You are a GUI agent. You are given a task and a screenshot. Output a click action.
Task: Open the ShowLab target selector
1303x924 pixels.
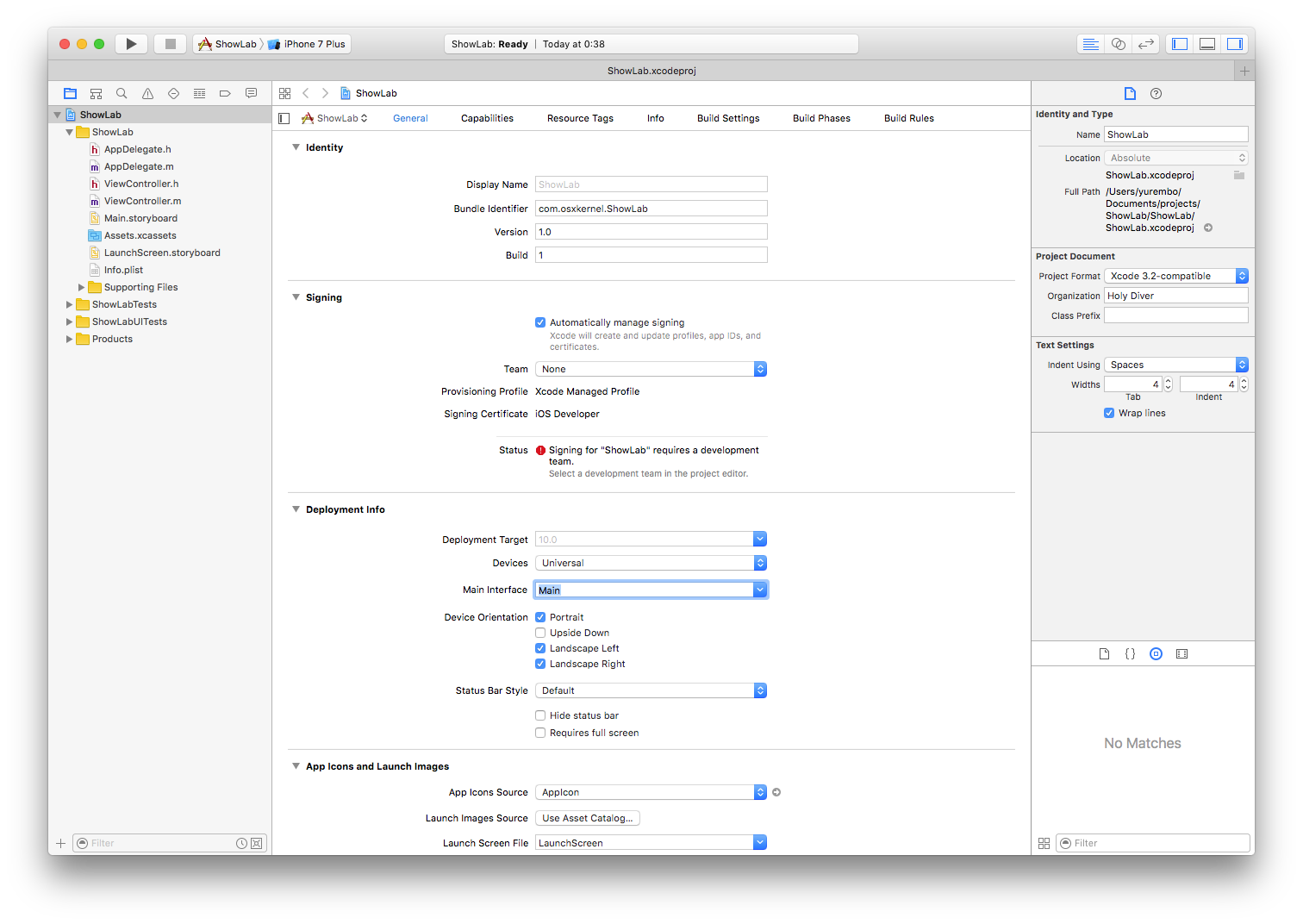coord(334,118)
